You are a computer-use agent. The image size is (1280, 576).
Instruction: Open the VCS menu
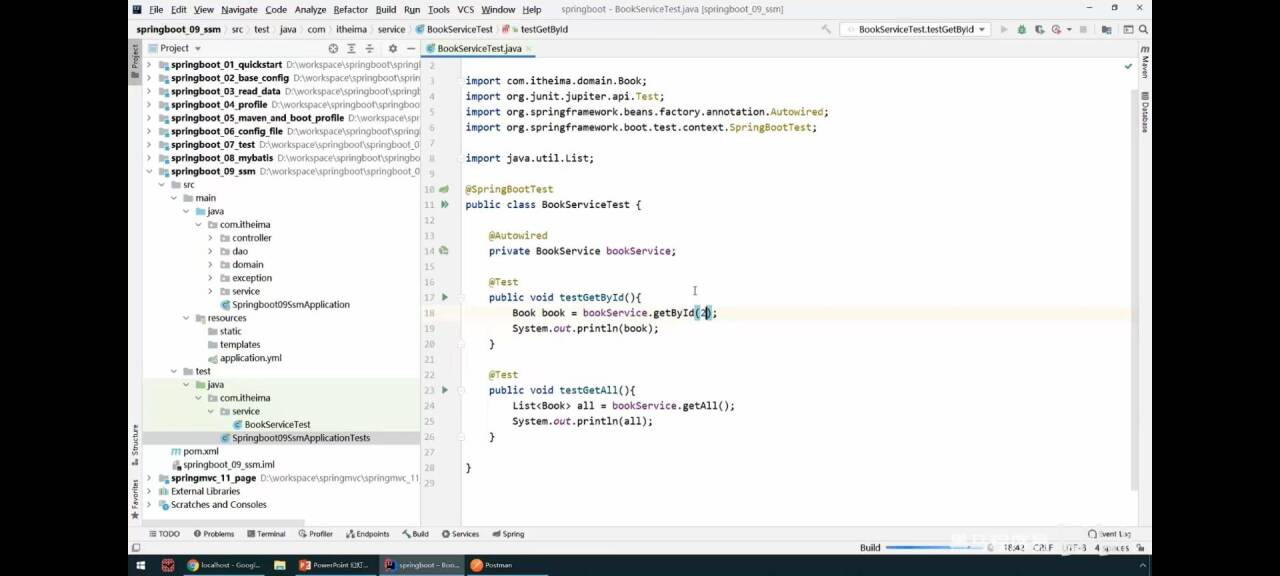[x=465, y=10]
